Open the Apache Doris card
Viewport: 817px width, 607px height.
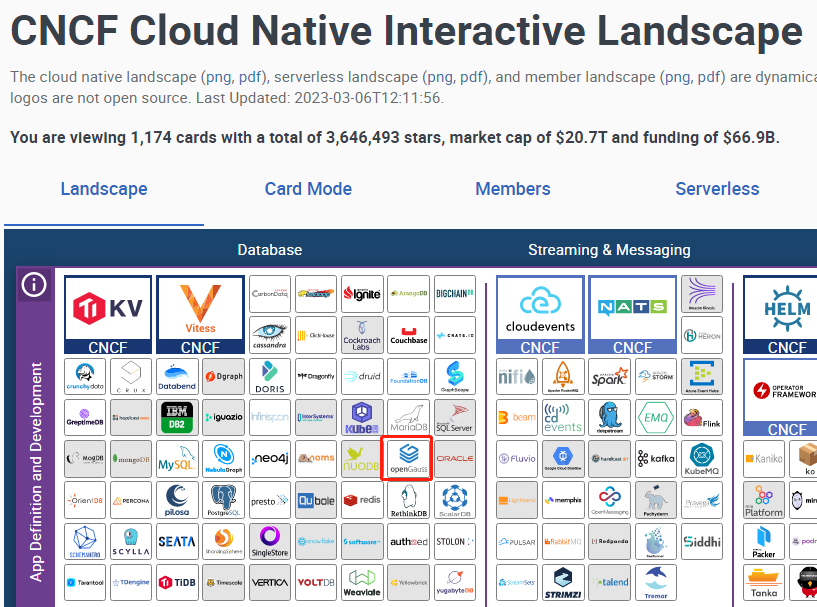270,376
